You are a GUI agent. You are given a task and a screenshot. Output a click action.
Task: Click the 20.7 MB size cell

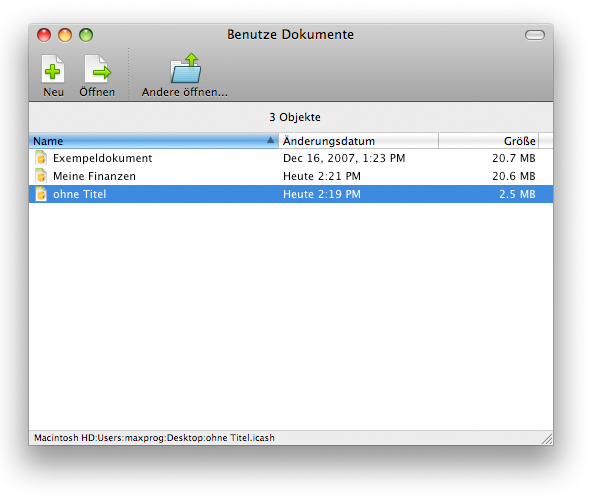tap(514, 158)
